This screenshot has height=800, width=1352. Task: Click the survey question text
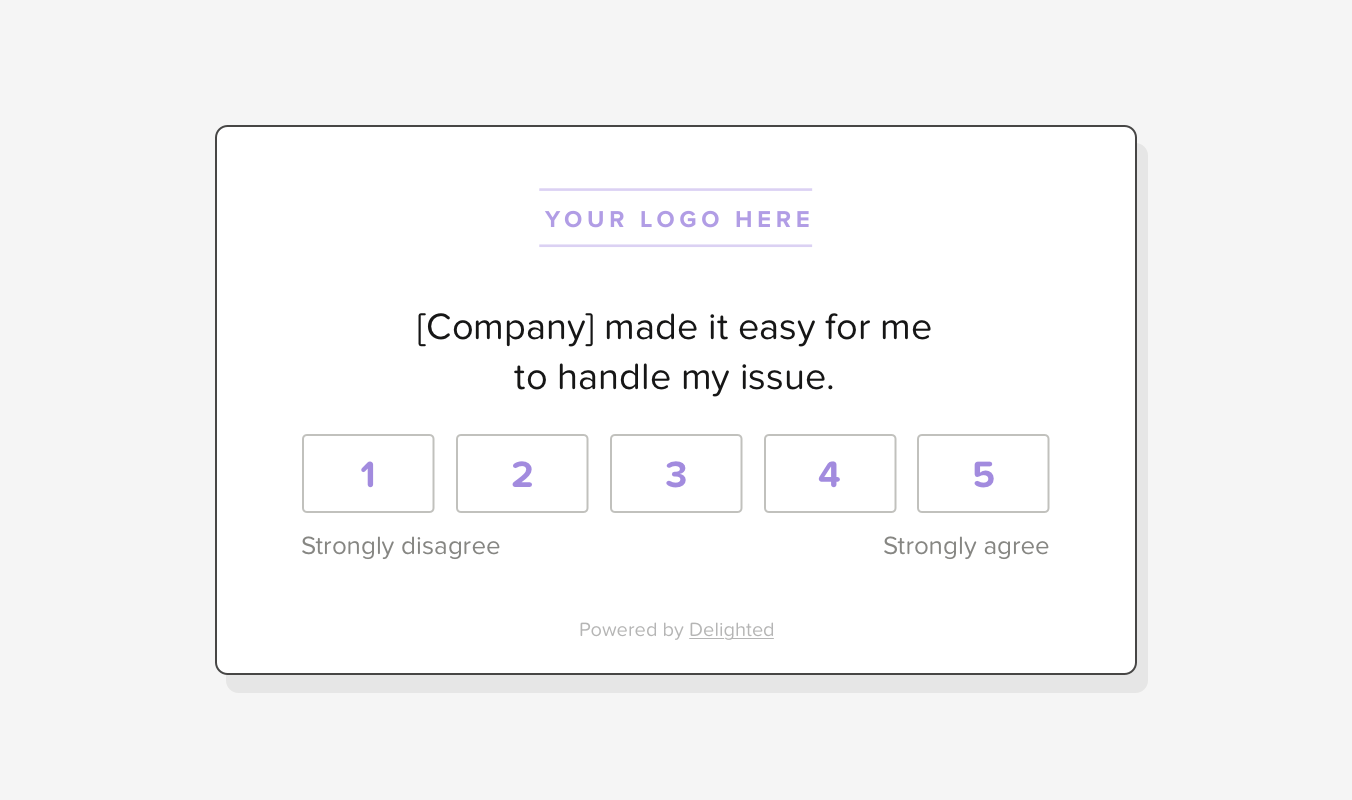(676, 352)
